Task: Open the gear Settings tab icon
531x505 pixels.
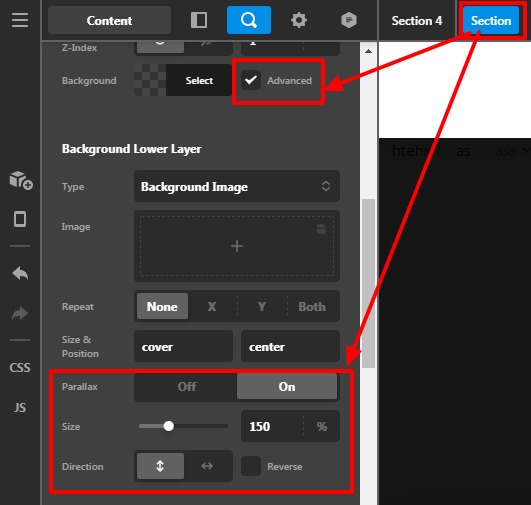Action: click(x=299, y=20)
